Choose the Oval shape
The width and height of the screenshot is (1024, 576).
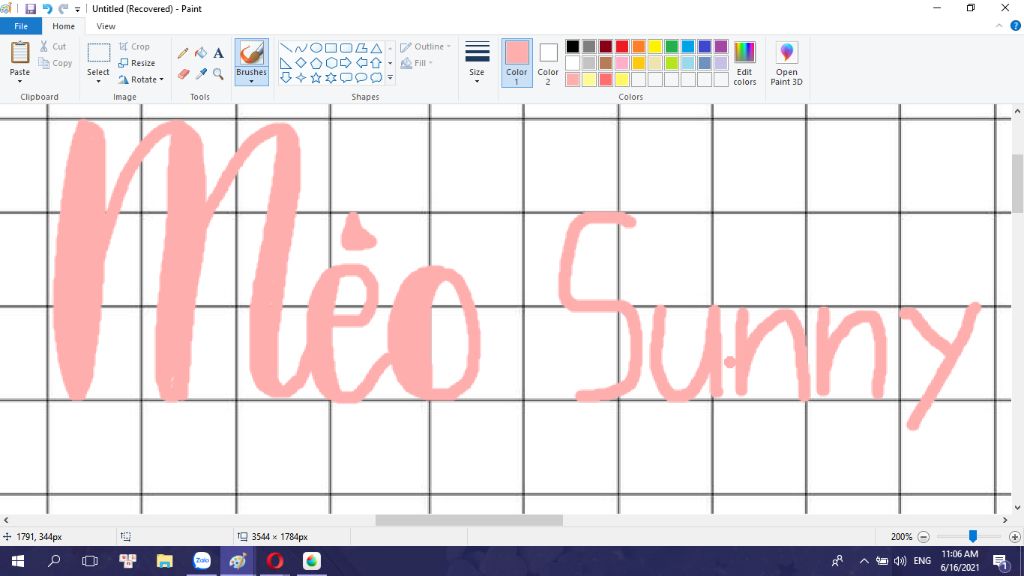pyautogui.click(x=315, y=48)
